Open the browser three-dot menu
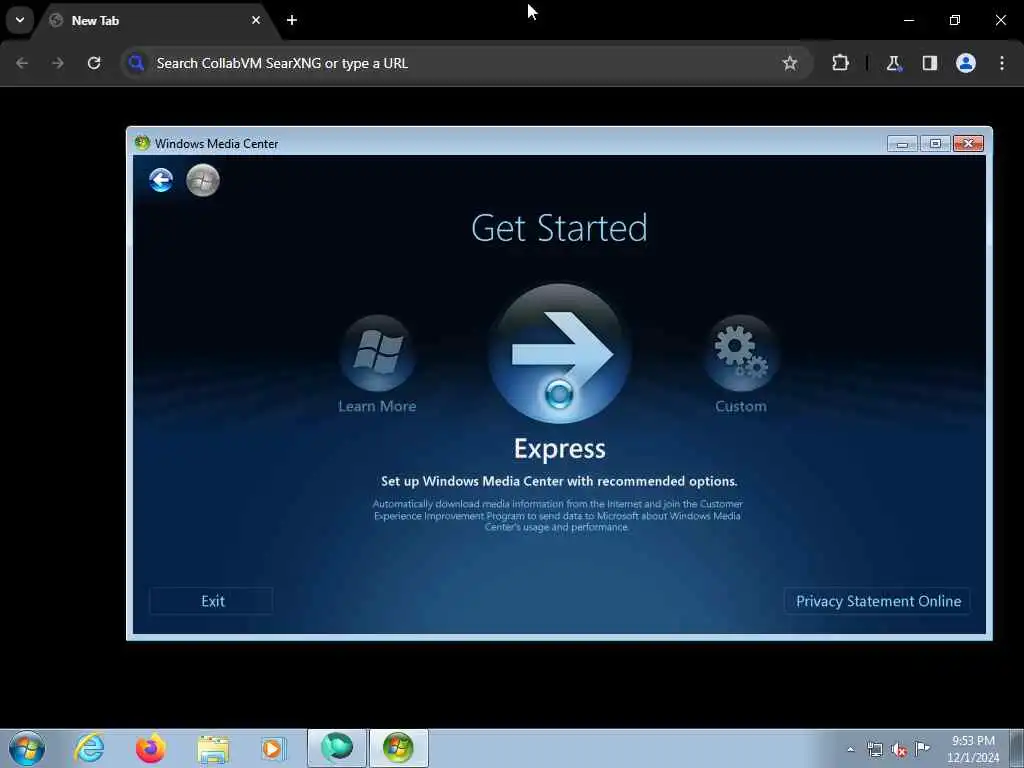Screen dimensions: 1024x768 (x=1002, y=63)
